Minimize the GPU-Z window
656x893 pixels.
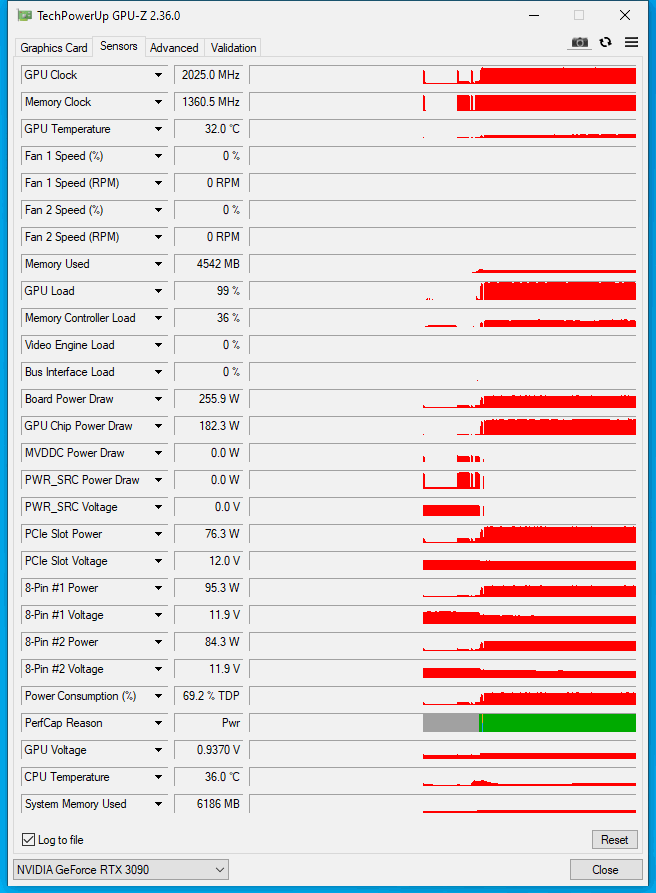534,15
